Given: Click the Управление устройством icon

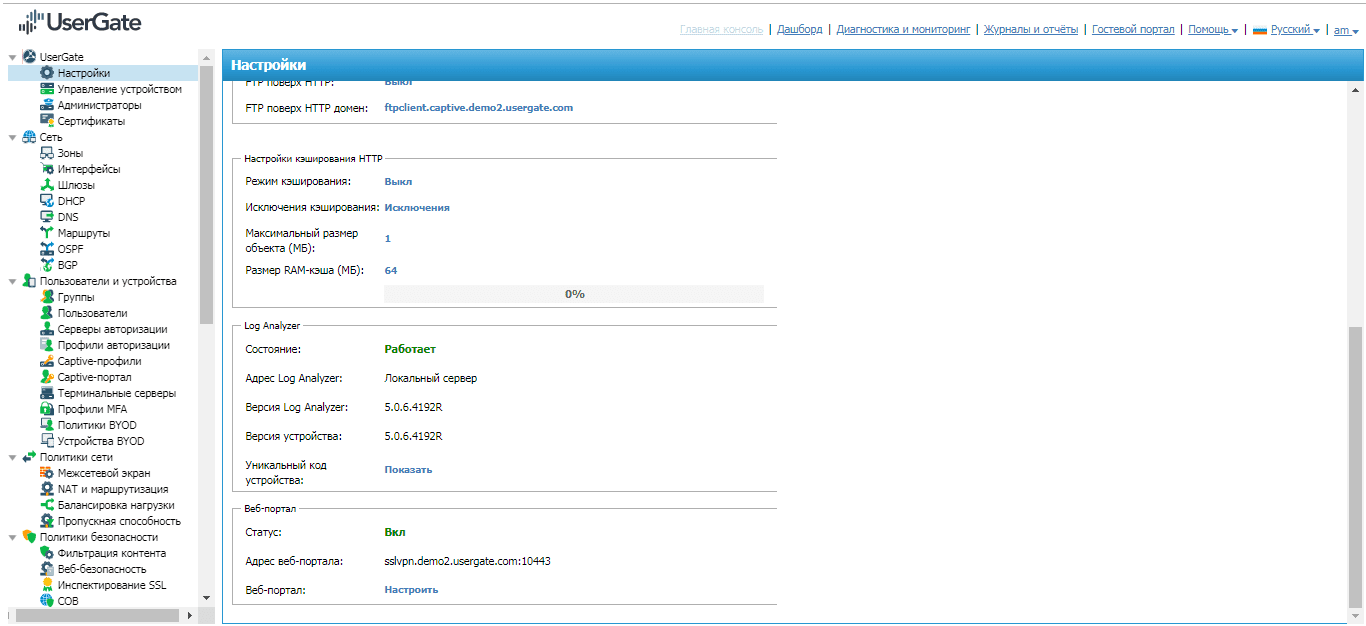Looking at the screenshot, I should (47, 89).
